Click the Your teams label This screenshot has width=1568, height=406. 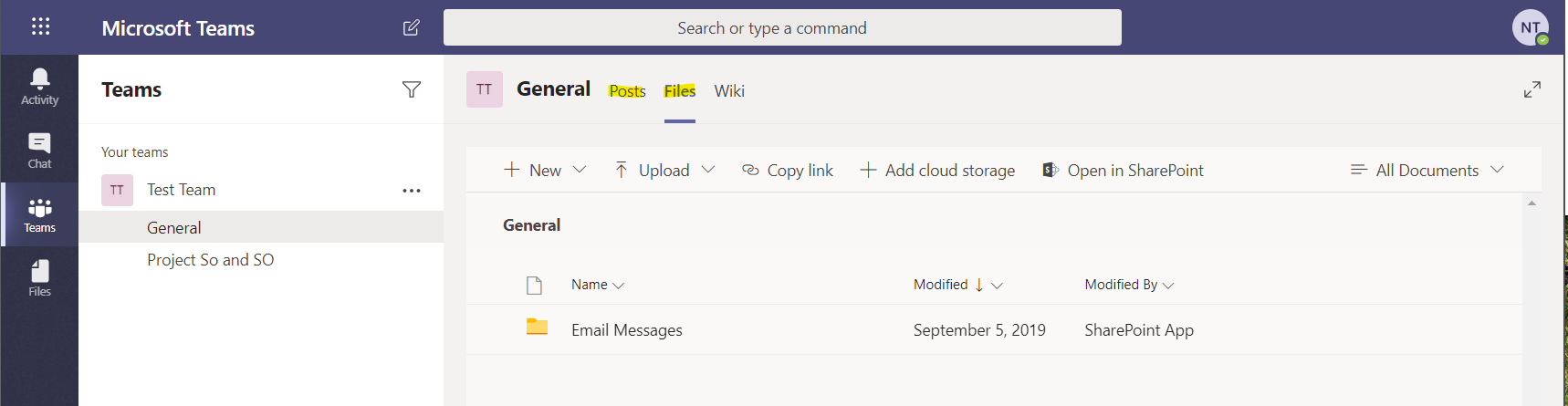(135, 152)
